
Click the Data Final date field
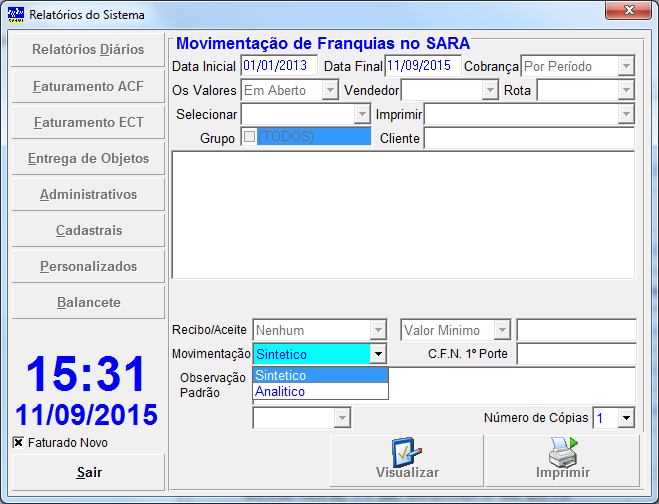pos(423,66)
